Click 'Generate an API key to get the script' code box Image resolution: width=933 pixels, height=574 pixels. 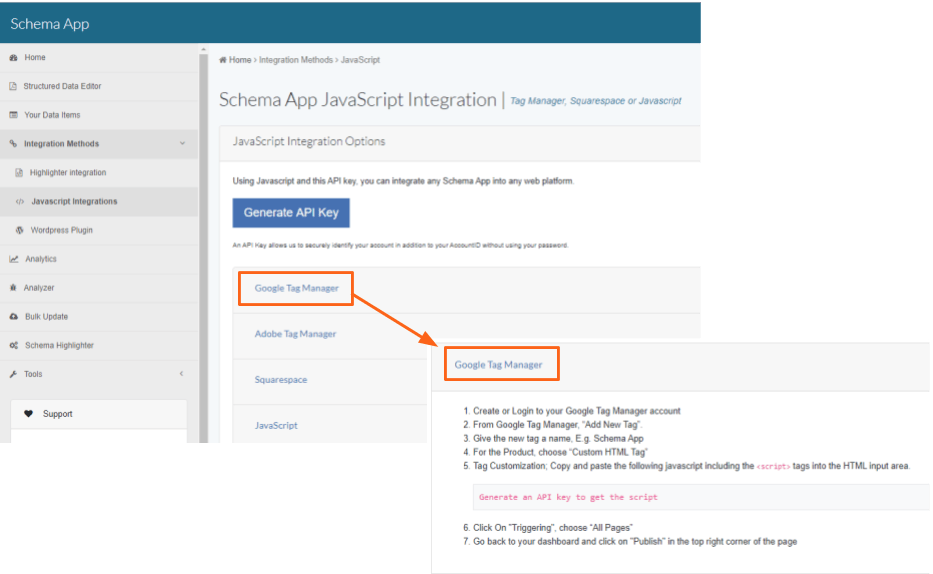(701, 497)
